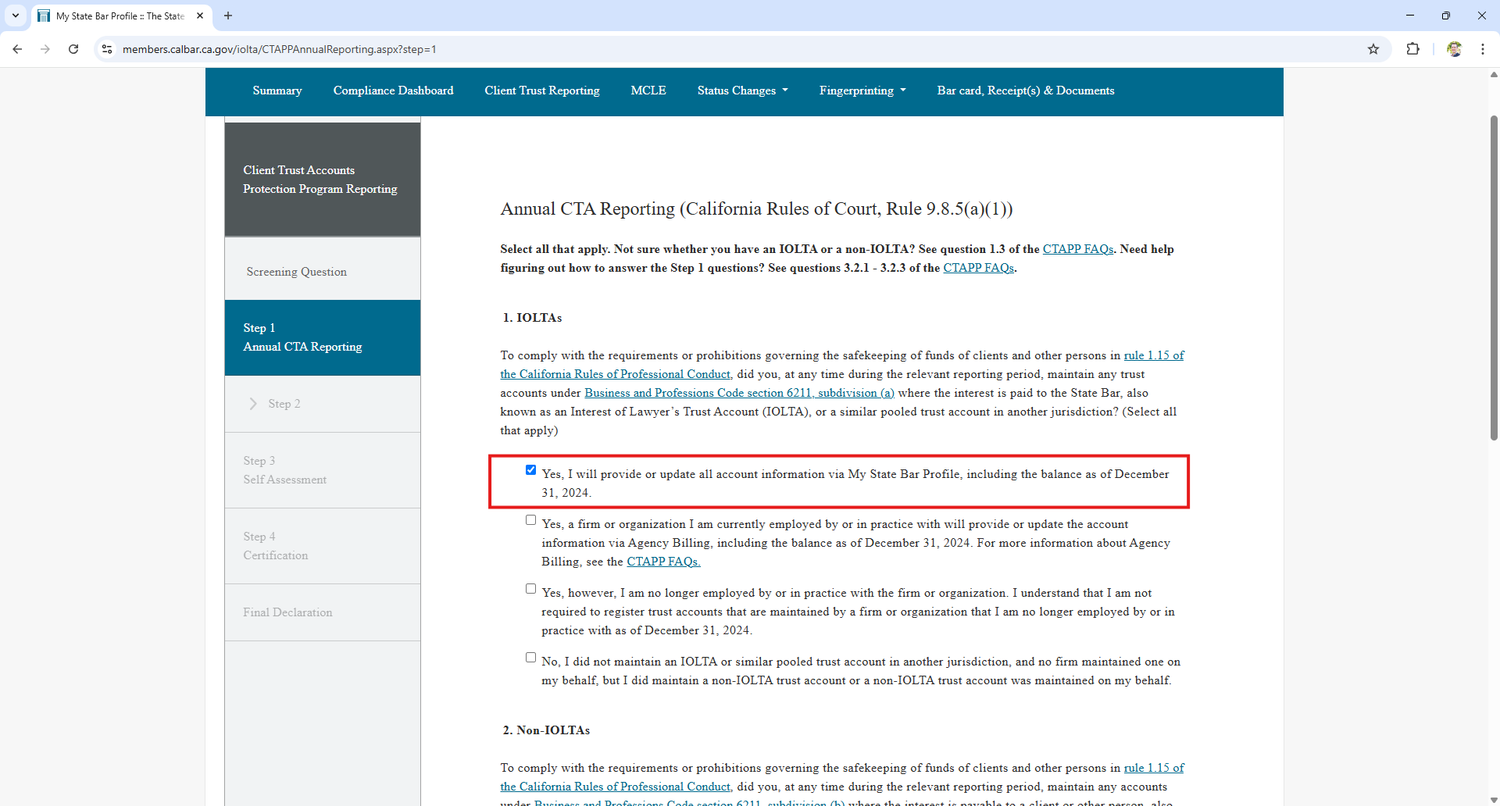Select Step 4 Certification in sidebar
The height and width of the screenshot is (806, 1500).
(x=323, y=546)
